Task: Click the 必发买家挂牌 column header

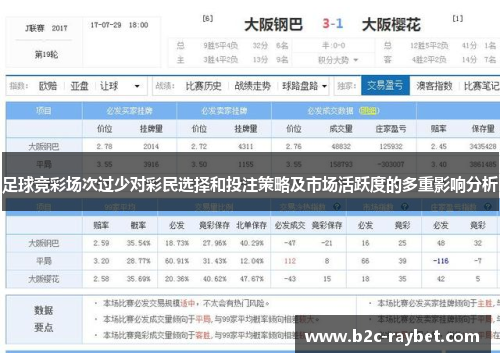Action: (x=129, y=111)
